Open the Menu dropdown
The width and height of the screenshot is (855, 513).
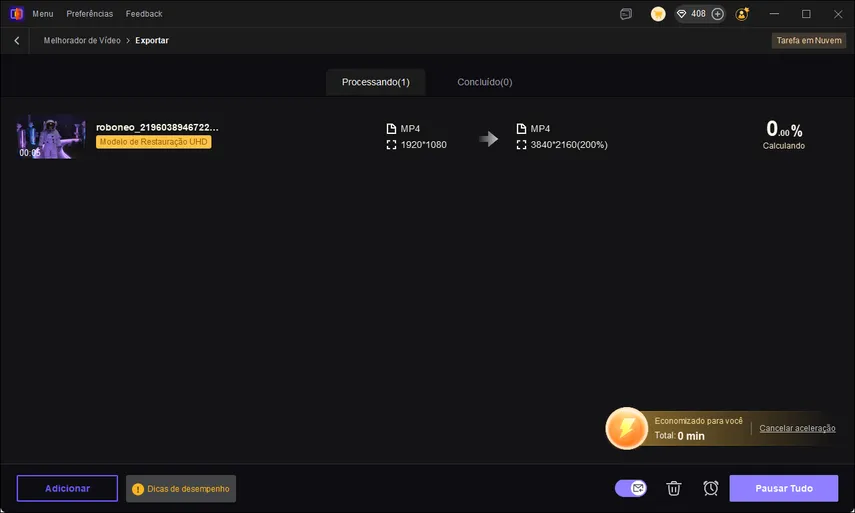[43, 14]
